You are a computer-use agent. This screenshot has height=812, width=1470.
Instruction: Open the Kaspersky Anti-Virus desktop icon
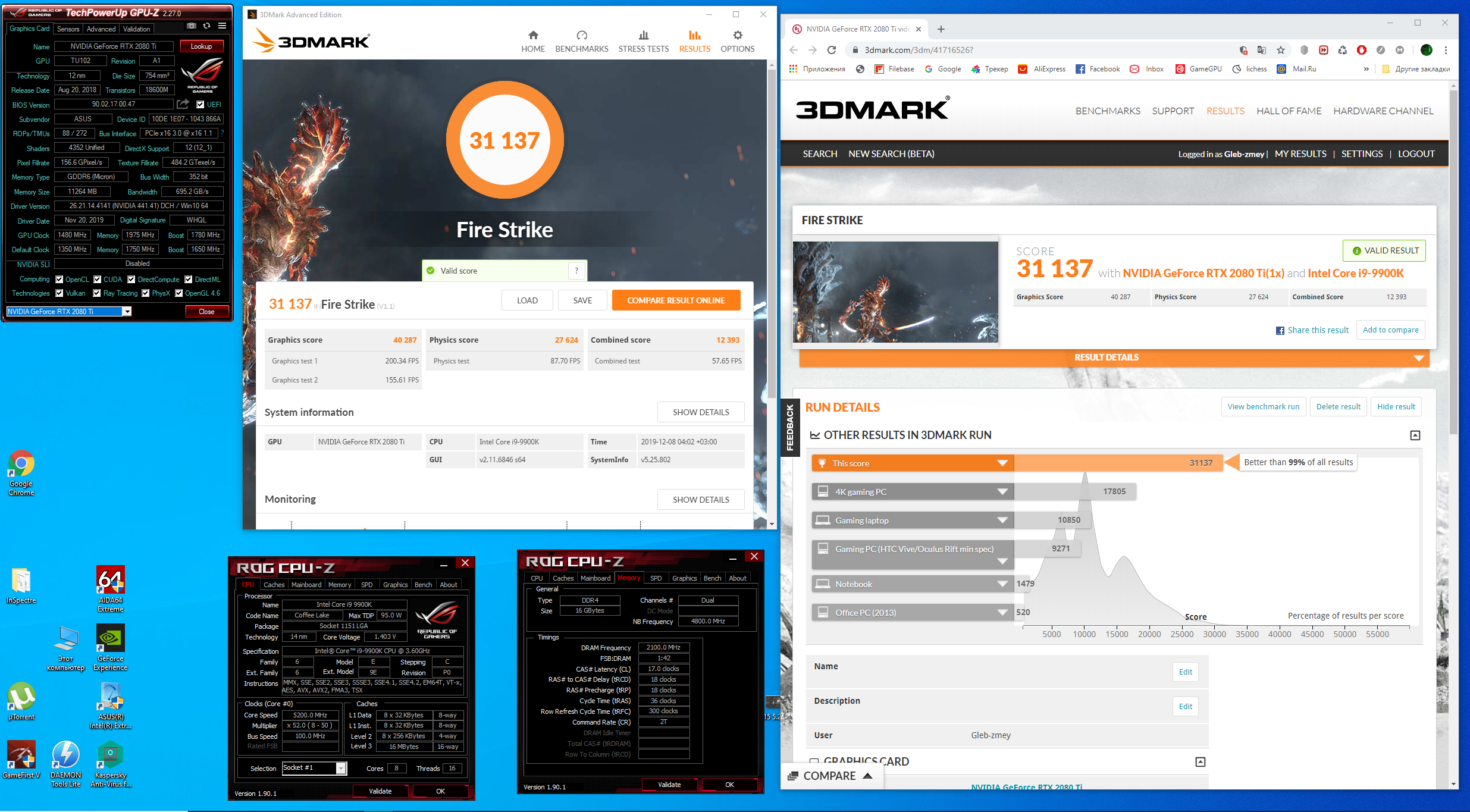click(x=111, y=764)
